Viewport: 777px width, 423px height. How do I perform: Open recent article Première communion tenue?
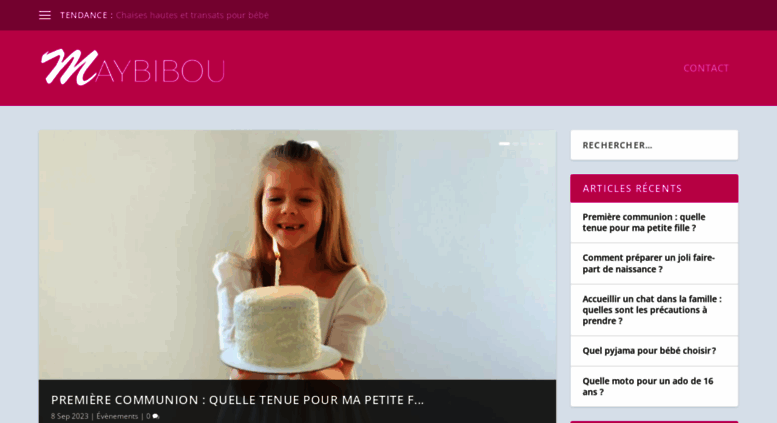click(x=644, y=222)
